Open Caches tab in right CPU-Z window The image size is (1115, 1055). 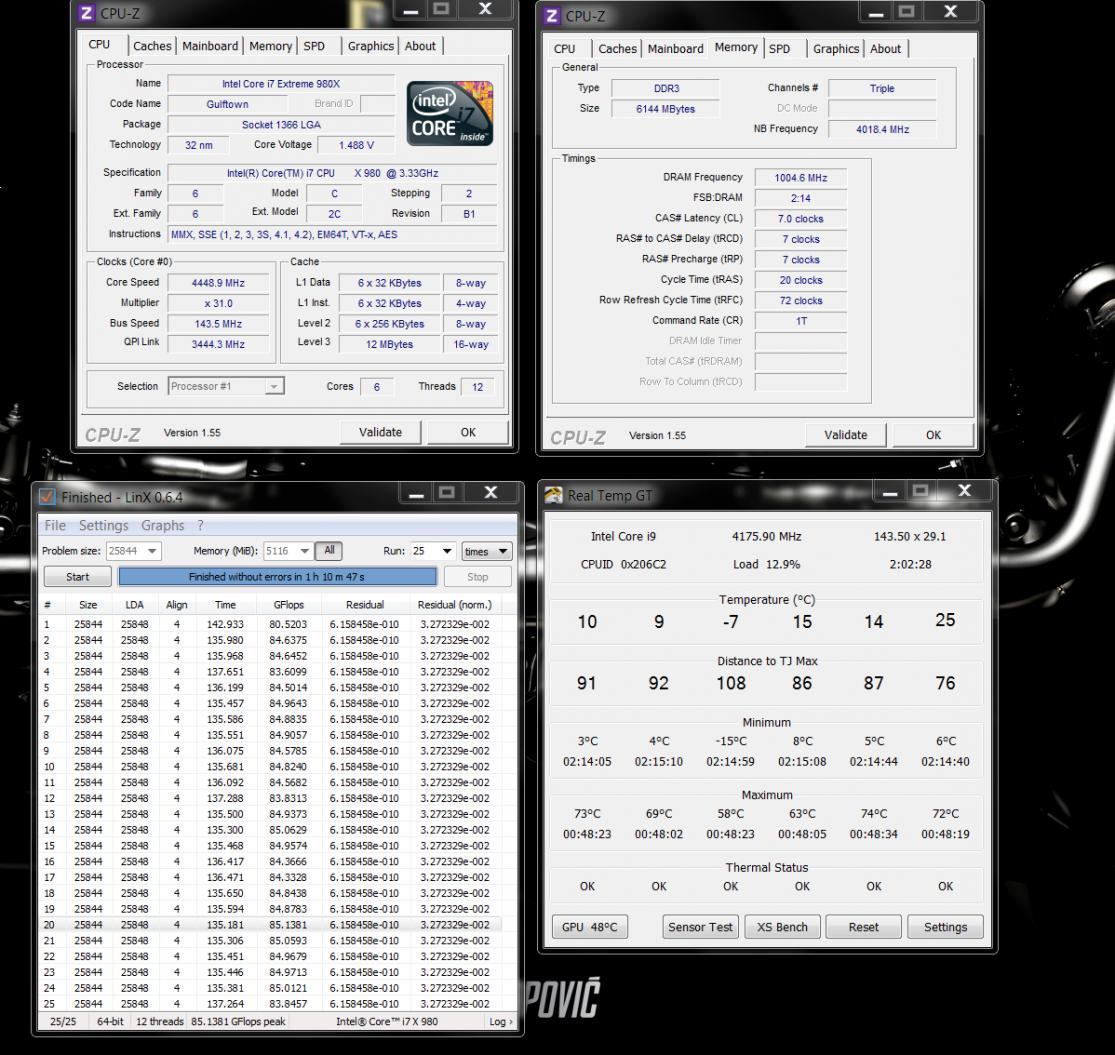click(x=617, y=48)
